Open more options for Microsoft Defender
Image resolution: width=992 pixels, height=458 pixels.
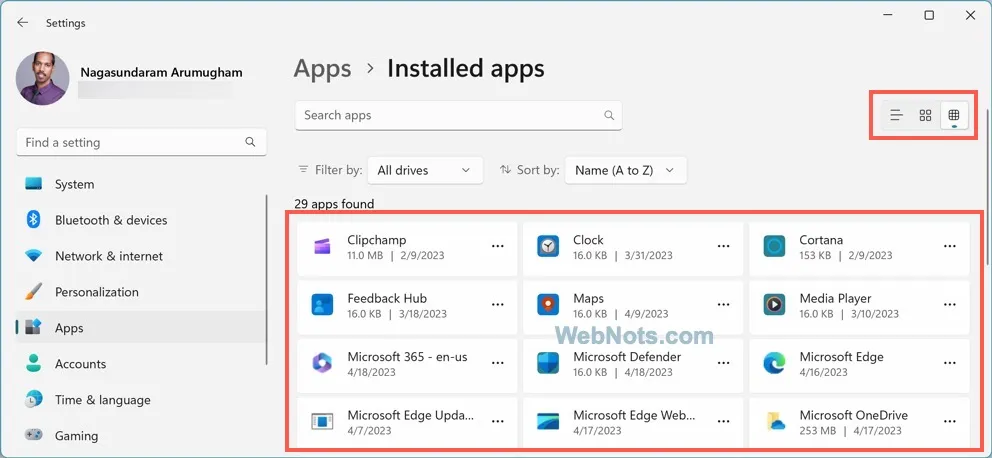coord(724,363)
